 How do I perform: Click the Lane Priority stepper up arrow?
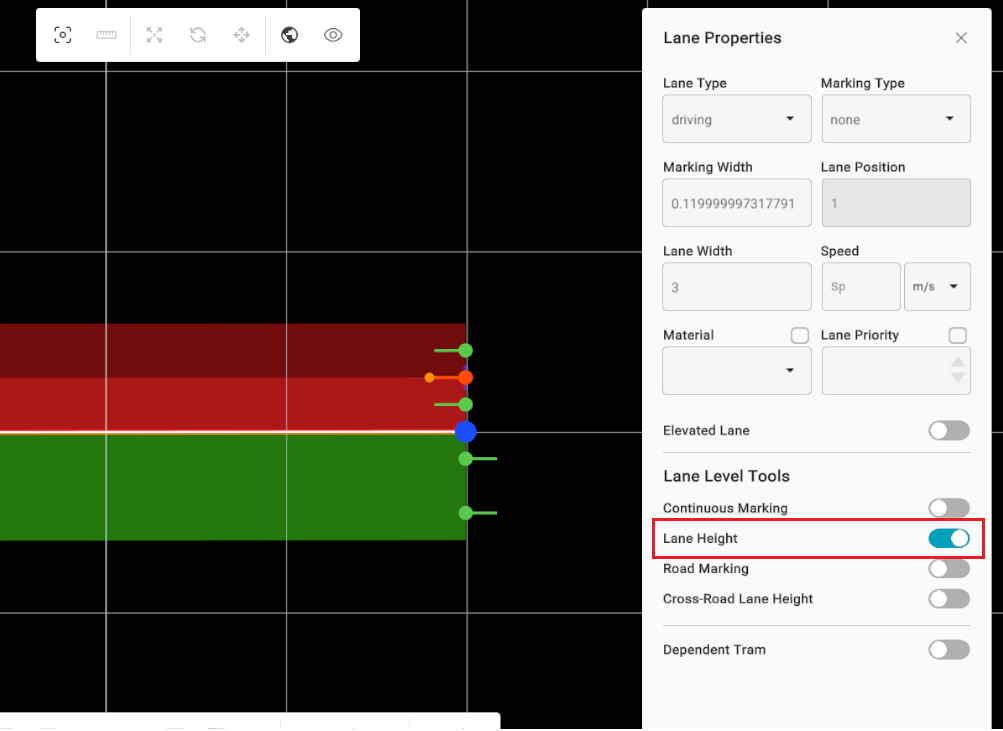point(957,362)
